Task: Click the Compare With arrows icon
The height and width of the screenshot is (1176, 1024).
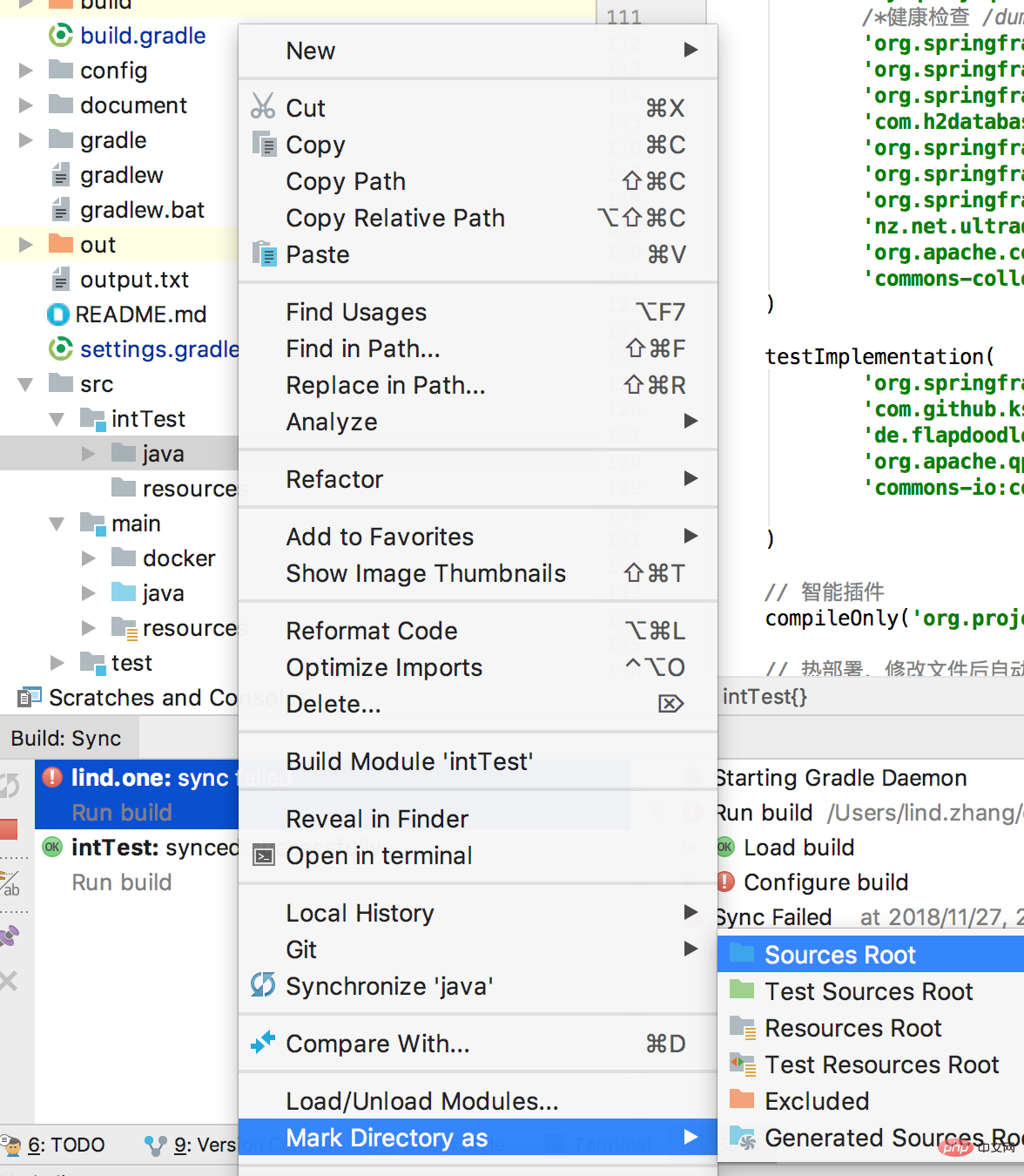Action: pos(263,1042)
